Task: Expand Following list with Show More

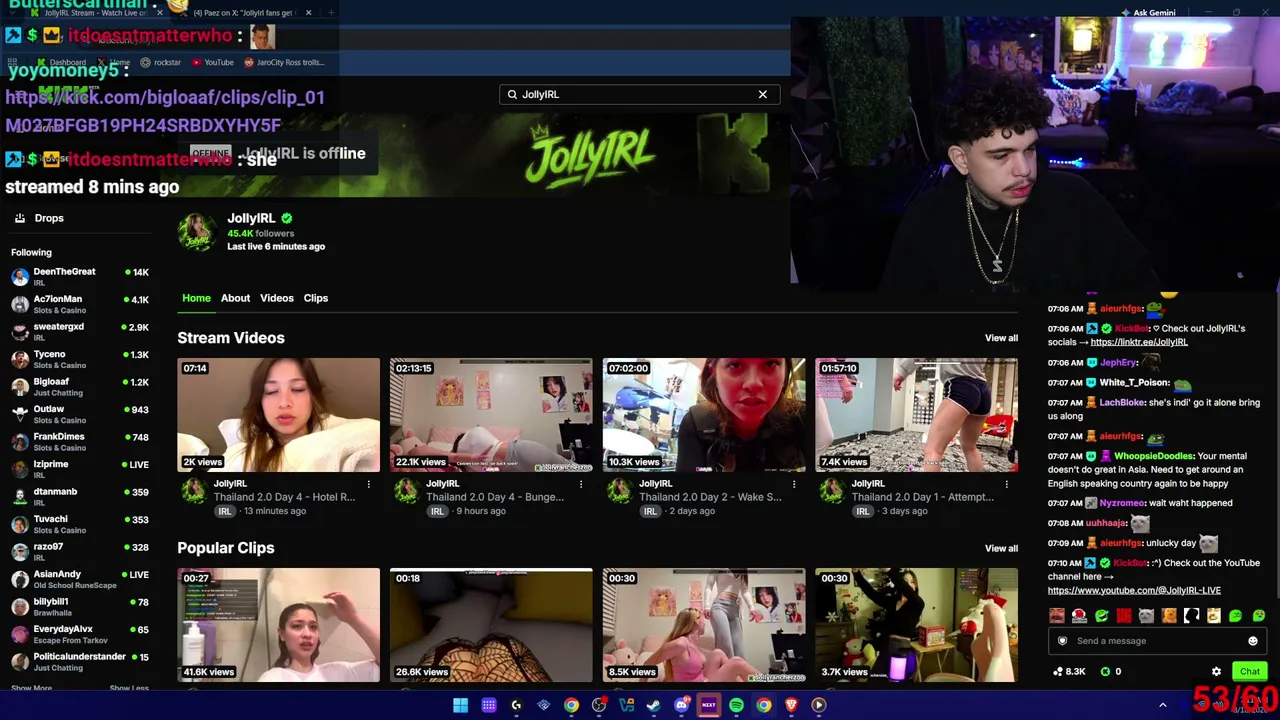Action: point(31,688)
